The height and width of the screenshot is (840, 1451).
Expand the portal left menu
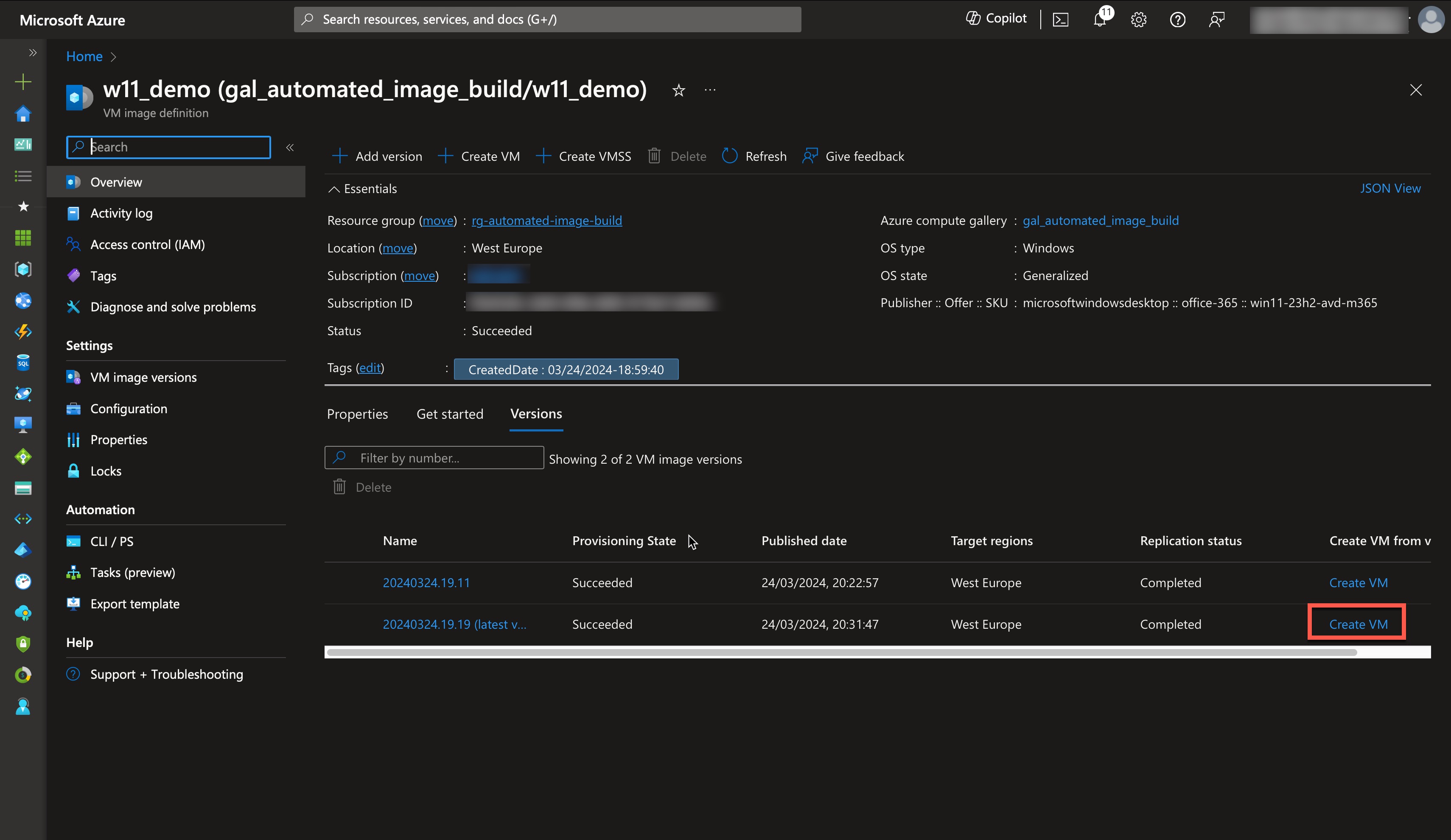[33, 53]
